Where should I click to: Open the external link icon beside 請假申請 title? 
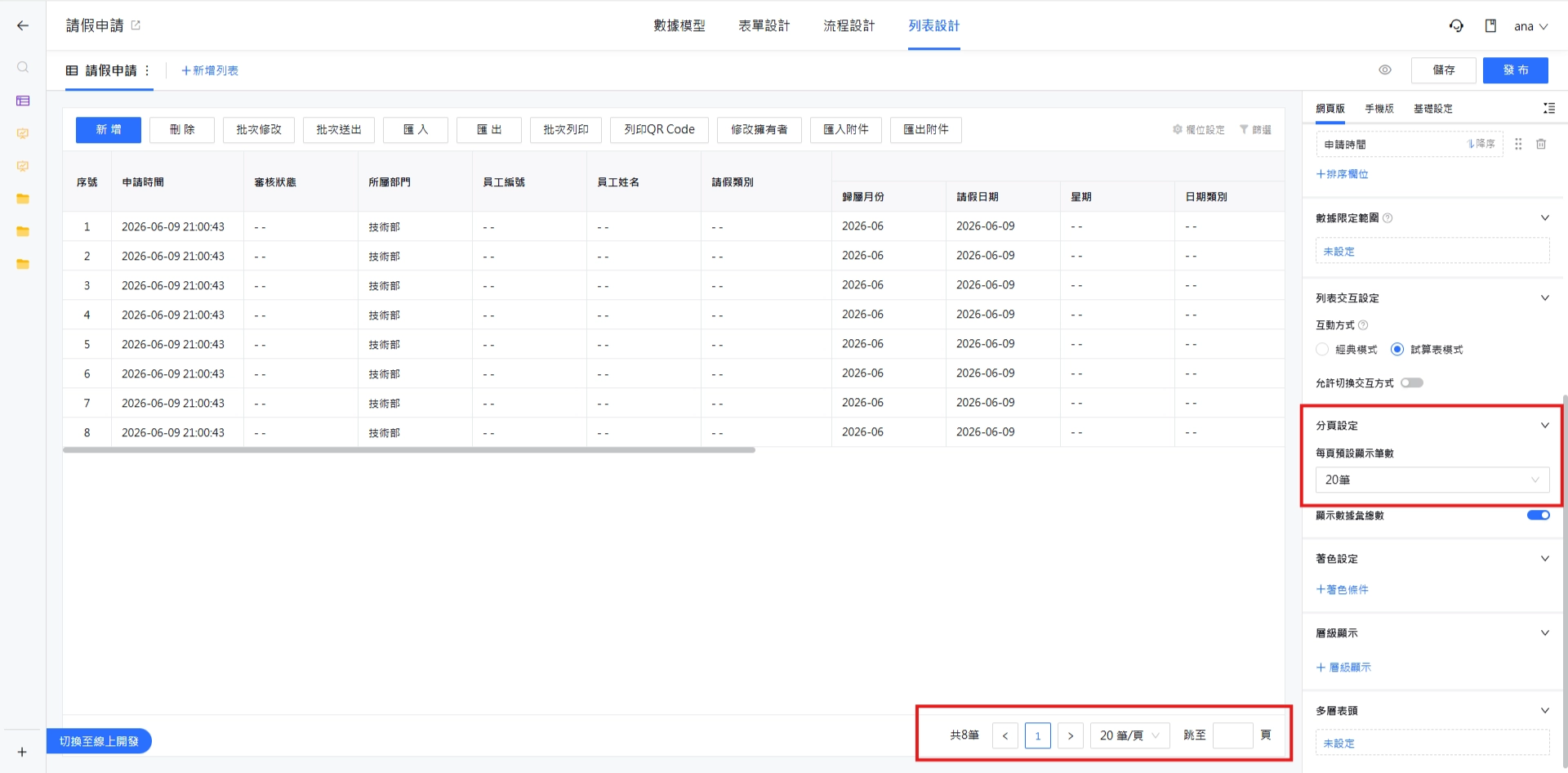pyautogui.click(x=136, y=25)
